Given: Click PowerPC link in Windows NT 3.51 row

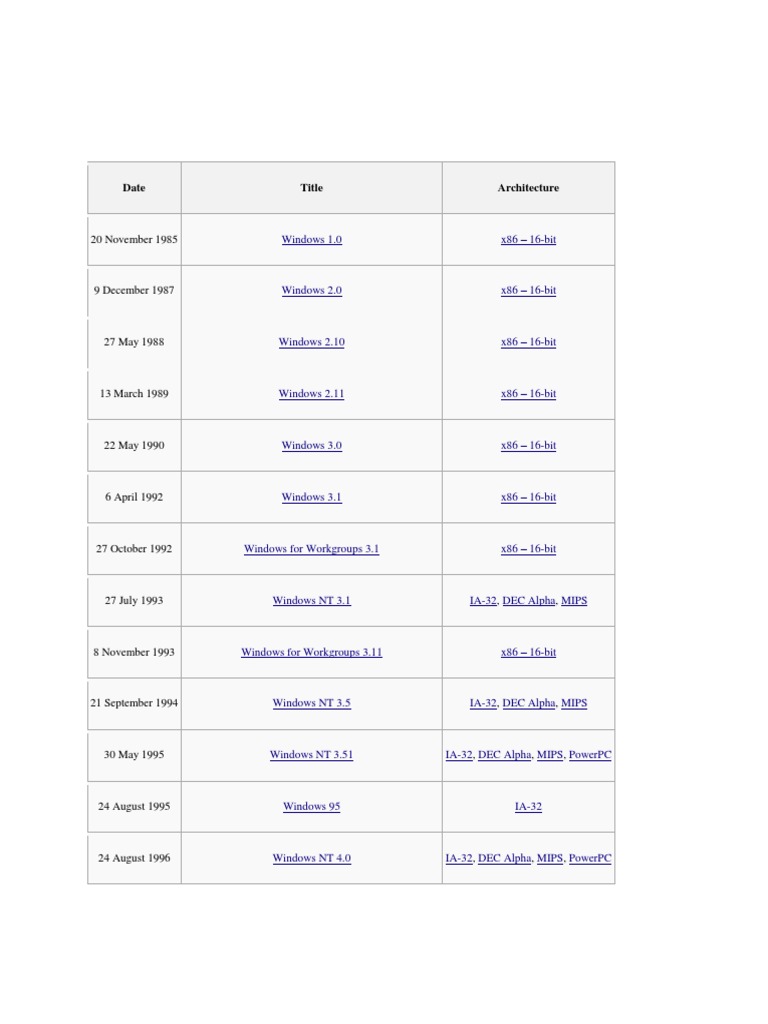Looking at the screenshot, I should [590, 755].
